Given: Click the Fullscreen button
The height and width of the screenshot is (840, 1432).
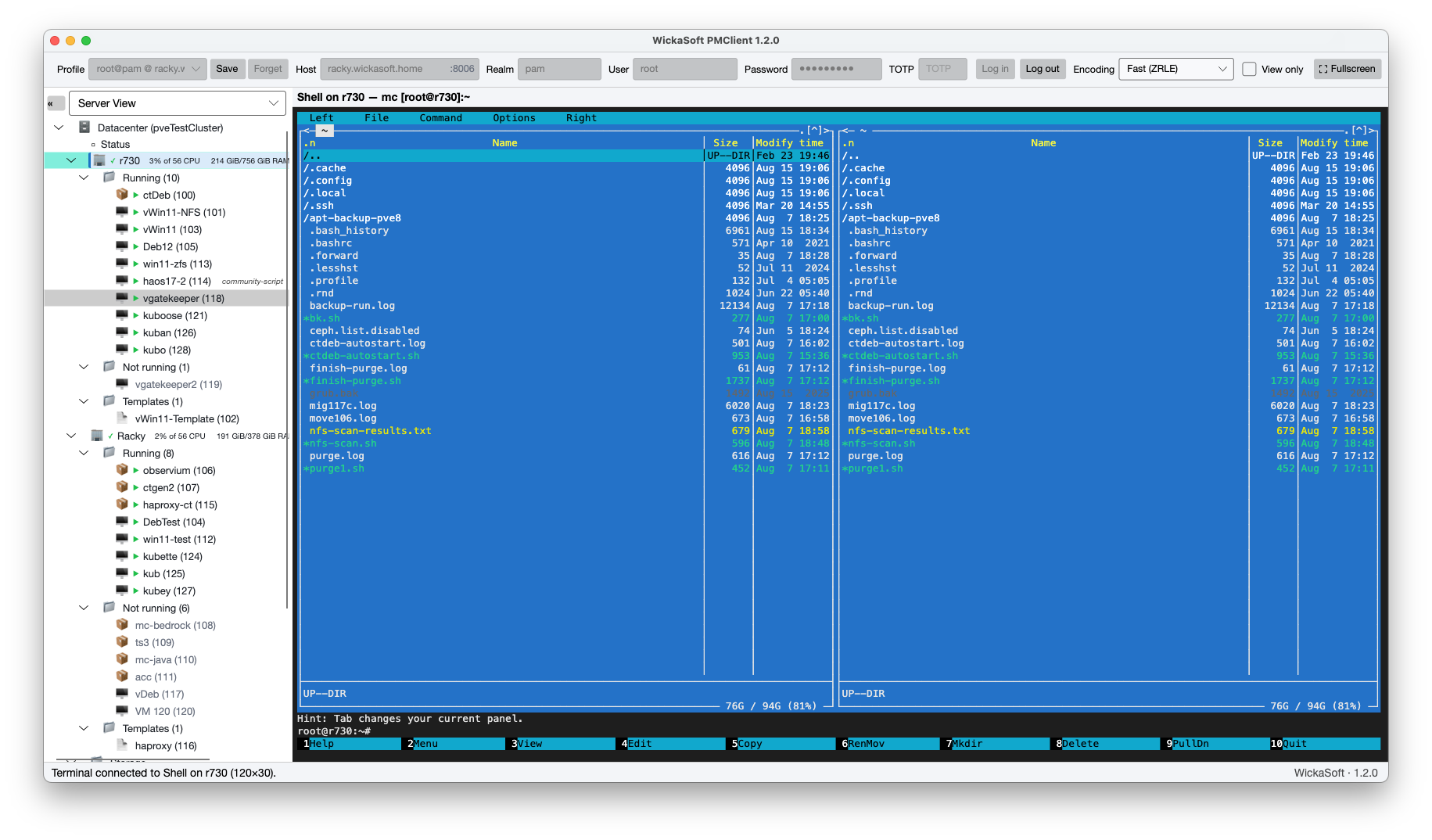Looking at the screenshot, I should coord(1347,69).
